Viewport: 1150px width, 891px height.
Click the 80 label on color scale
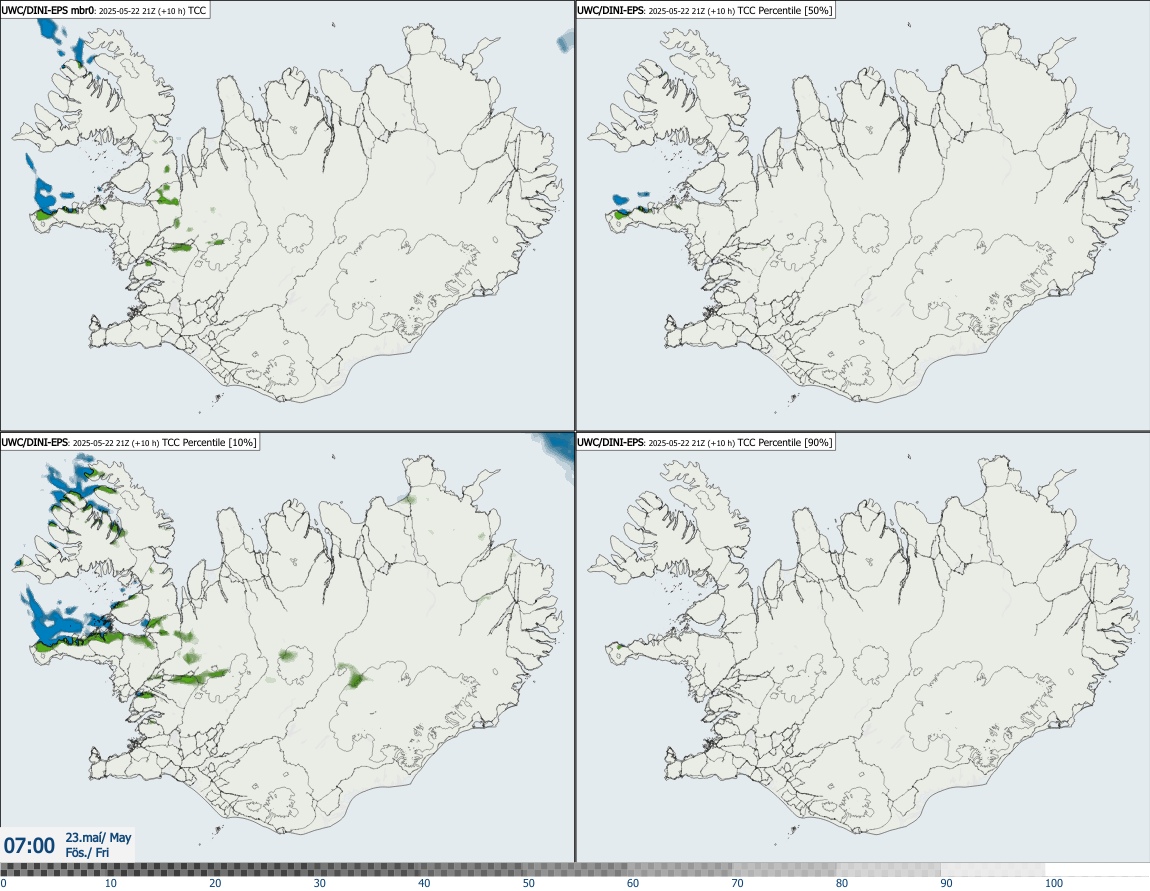point(842,883)
